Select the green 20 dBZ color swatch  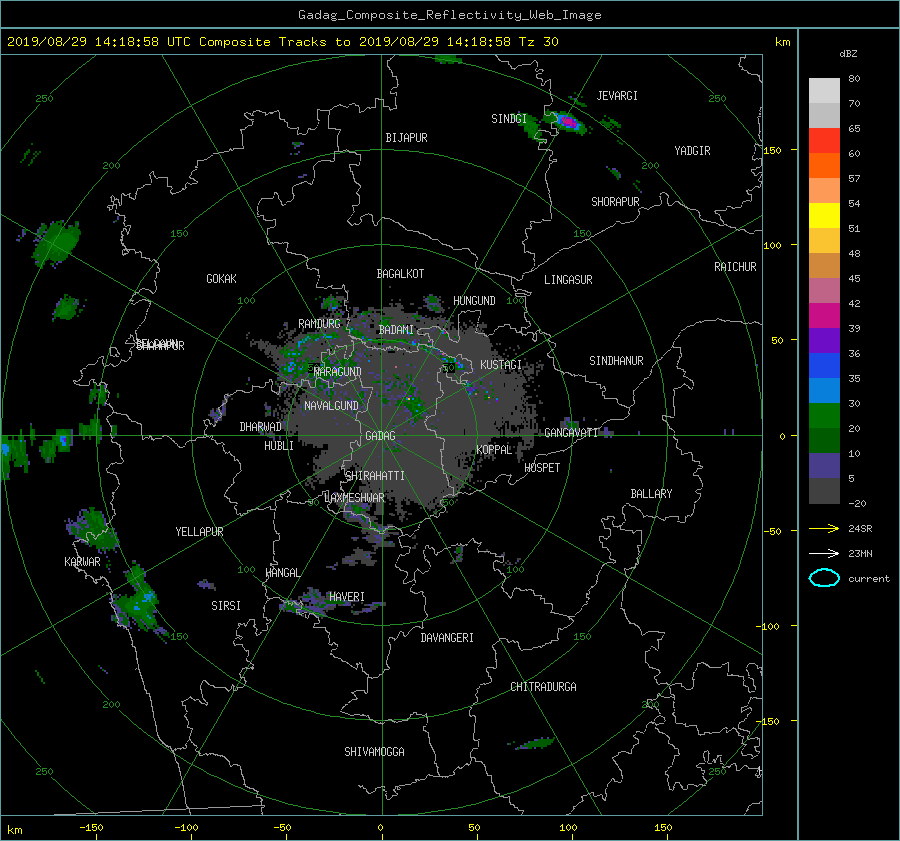coord(824,416)
